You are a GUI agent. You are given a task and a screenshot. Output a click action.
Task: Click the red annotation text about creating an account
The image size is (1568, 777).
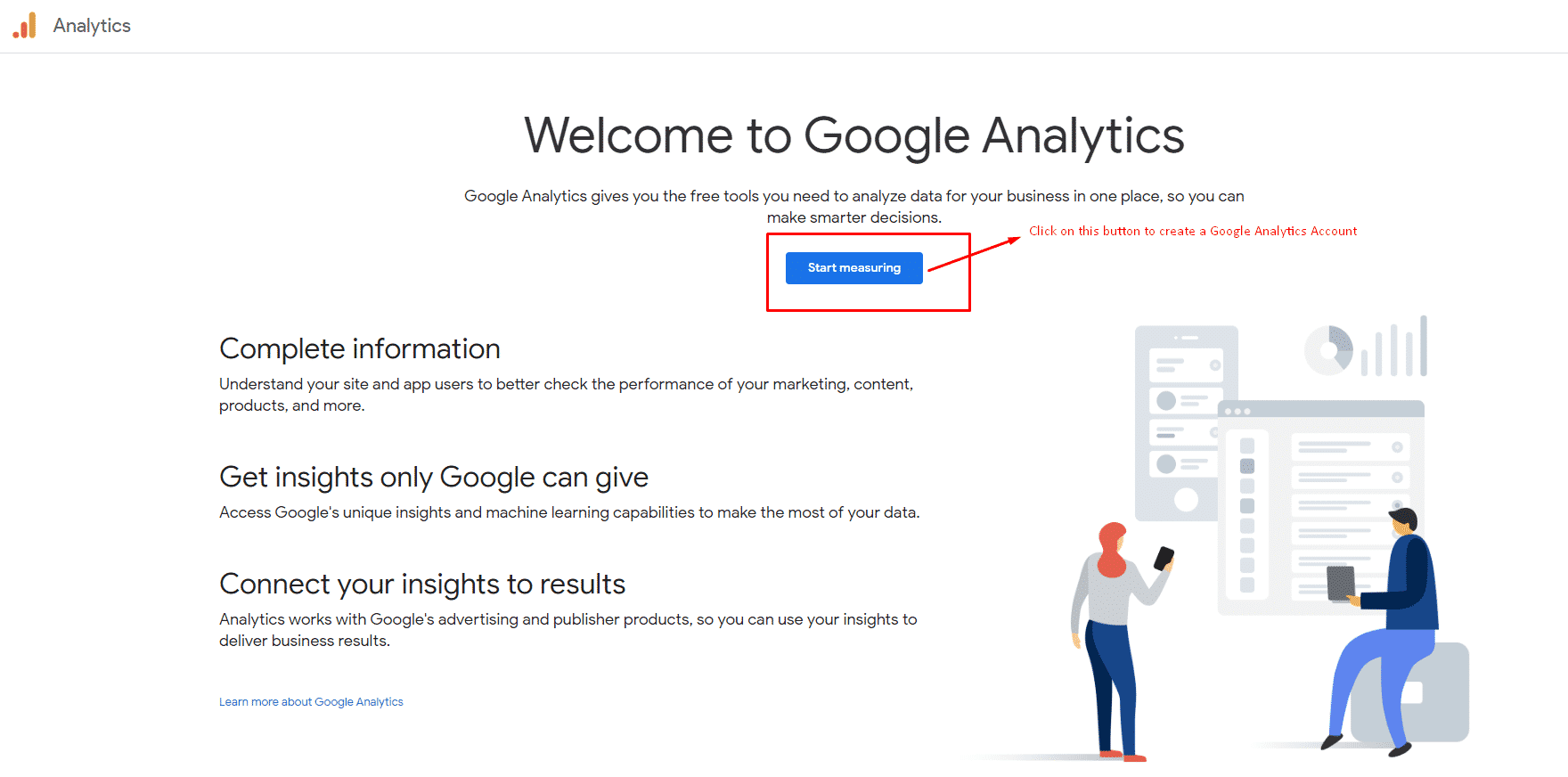point(1193,231)
